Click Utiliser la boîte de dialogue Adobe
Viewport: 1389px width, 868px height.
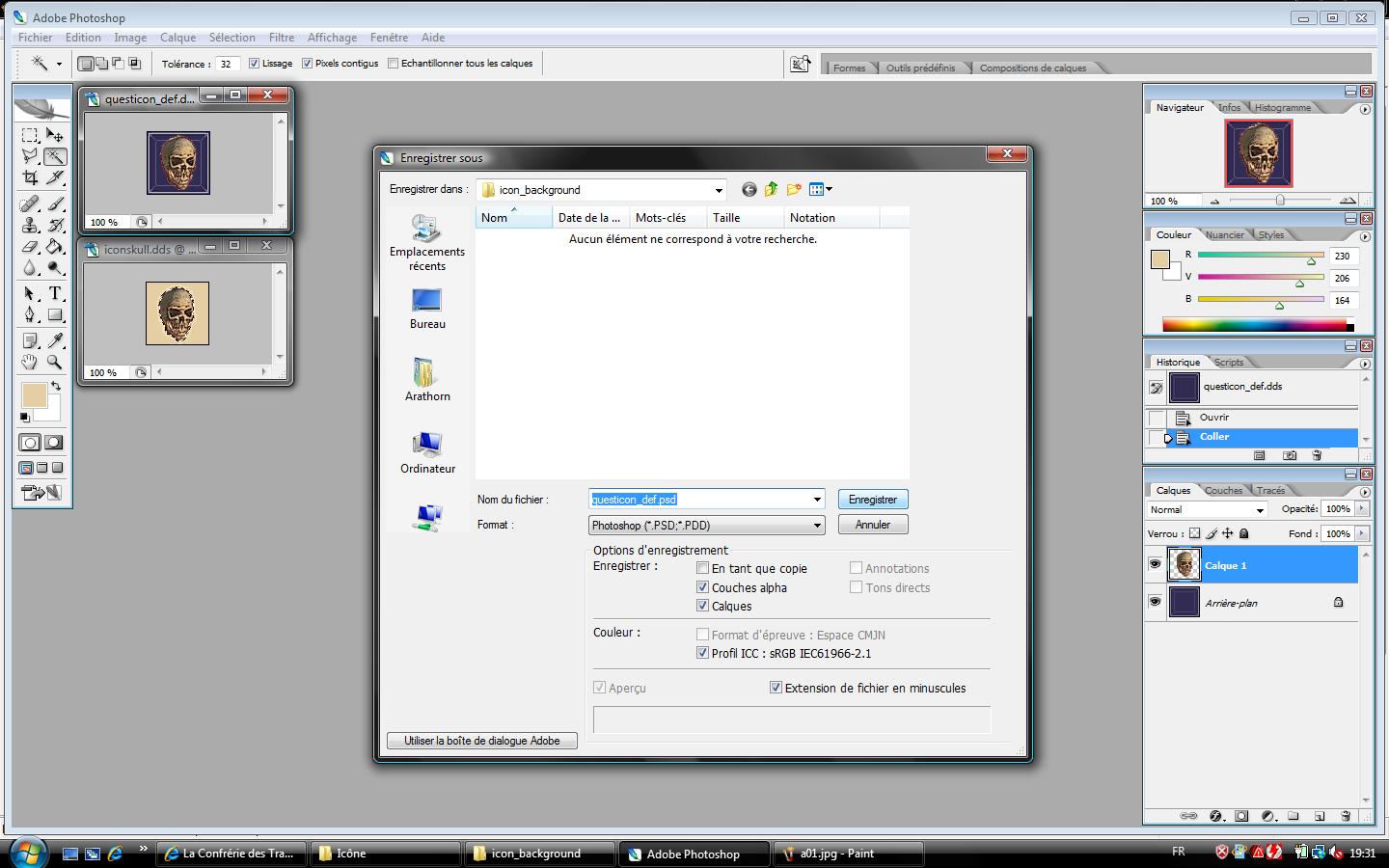(482, 741)
